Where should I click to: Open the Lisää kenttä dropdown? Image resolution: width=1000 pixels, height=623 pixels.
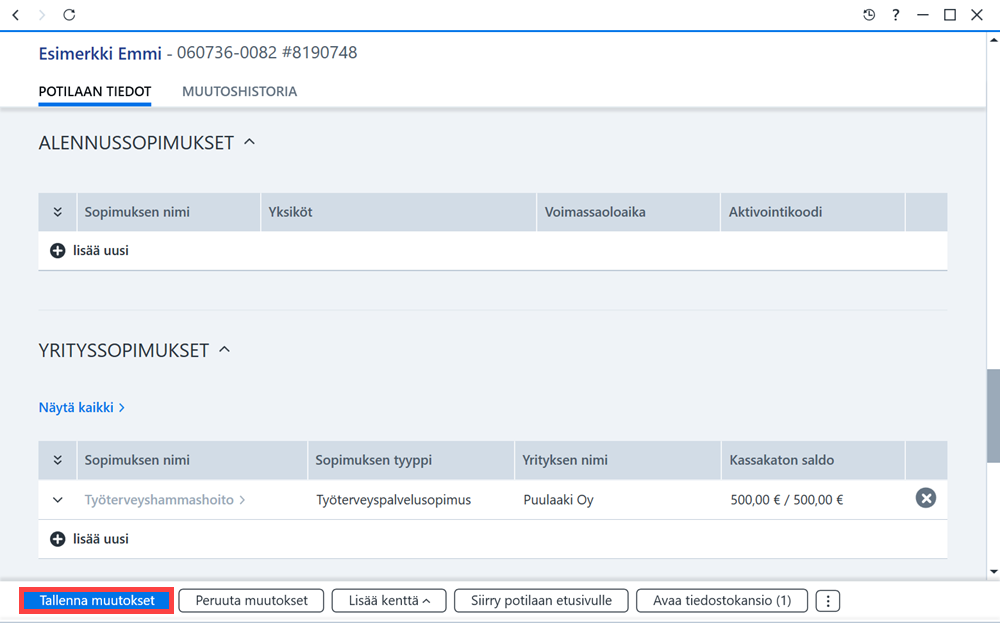[389, 601]
